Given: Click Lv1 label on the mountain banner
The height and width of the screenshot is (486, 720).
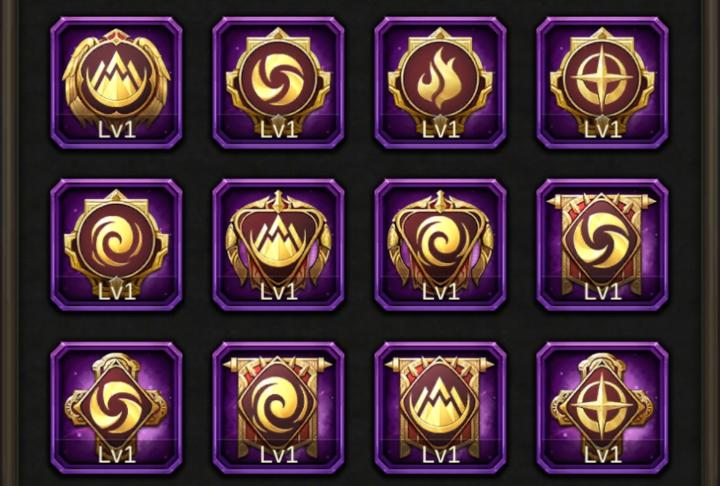Looking at the screenshot, I should coord(440,454).
